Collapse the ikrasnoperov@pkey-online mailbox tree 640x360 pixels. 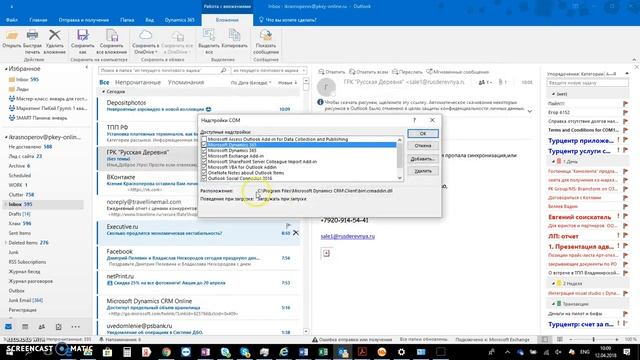click(x=6, y=137)
